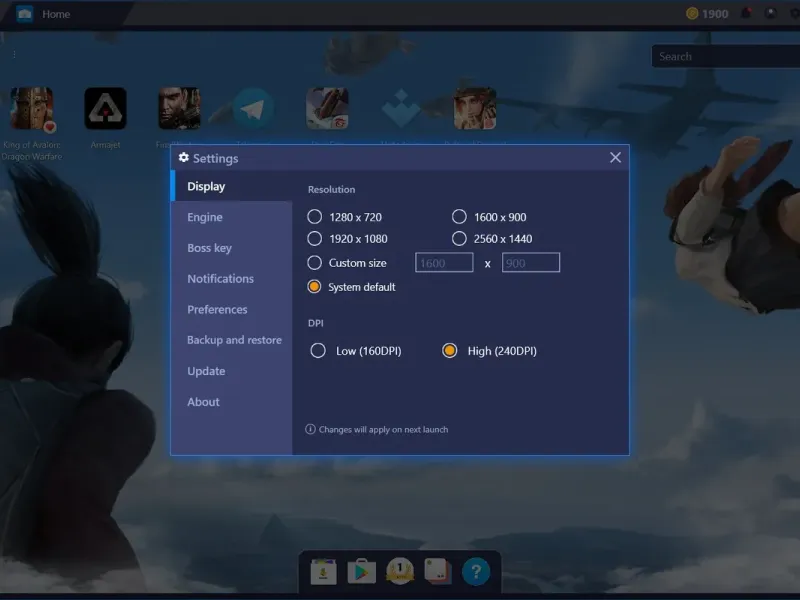This screenshot has height=600, width=800.
Task: Launch the Armajet app icon
Action: point(106,108)
